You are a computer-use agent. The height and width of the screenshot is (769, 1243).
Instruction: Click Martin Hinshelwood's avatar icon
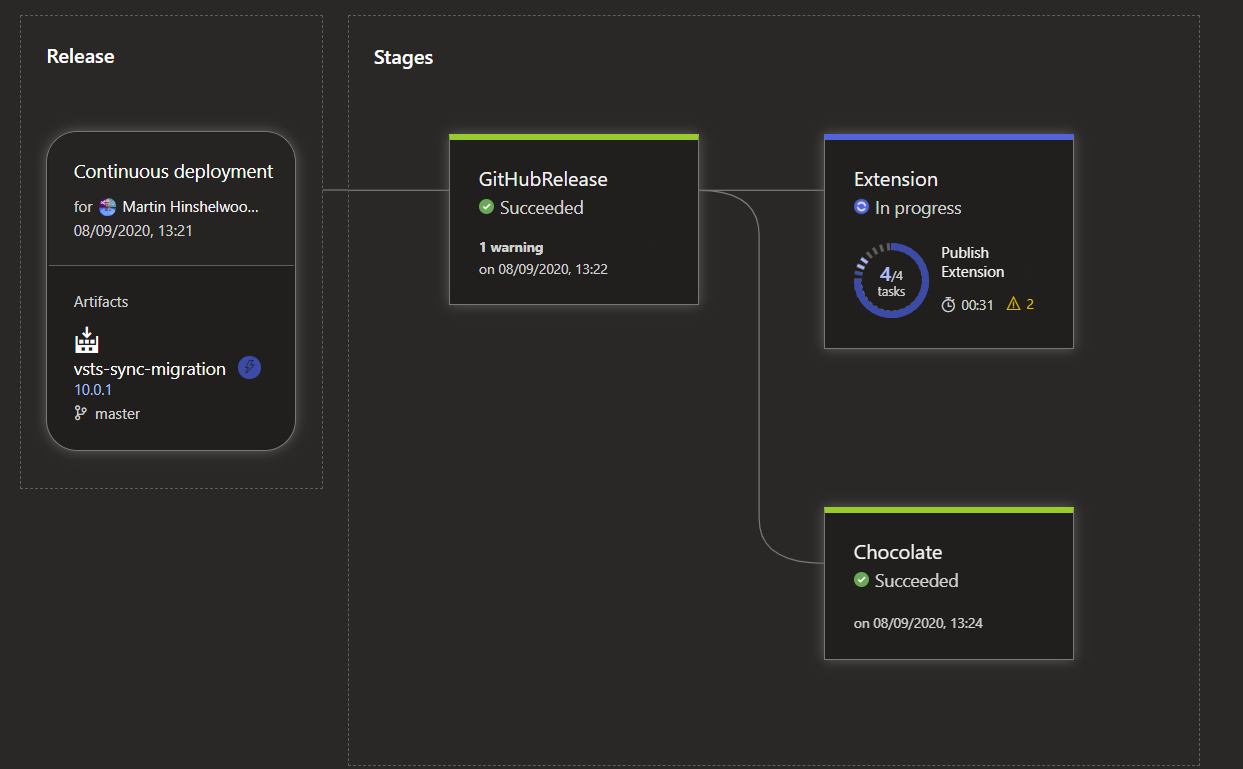(107, 205)
